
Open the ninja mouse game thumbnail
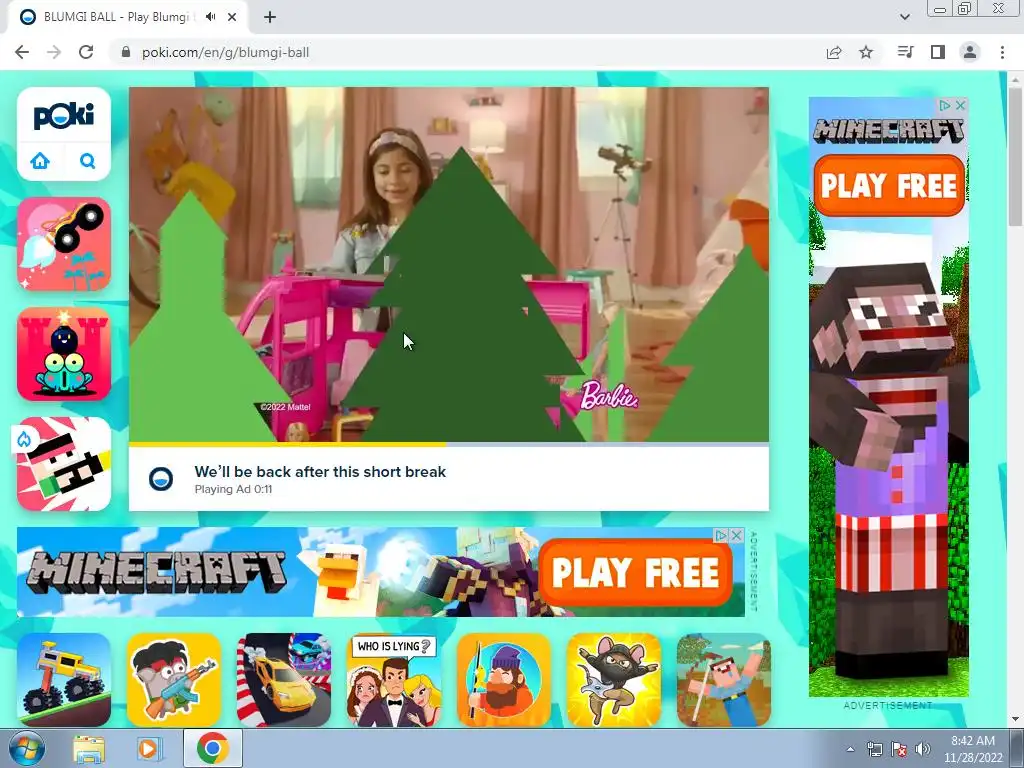[614, 679]
